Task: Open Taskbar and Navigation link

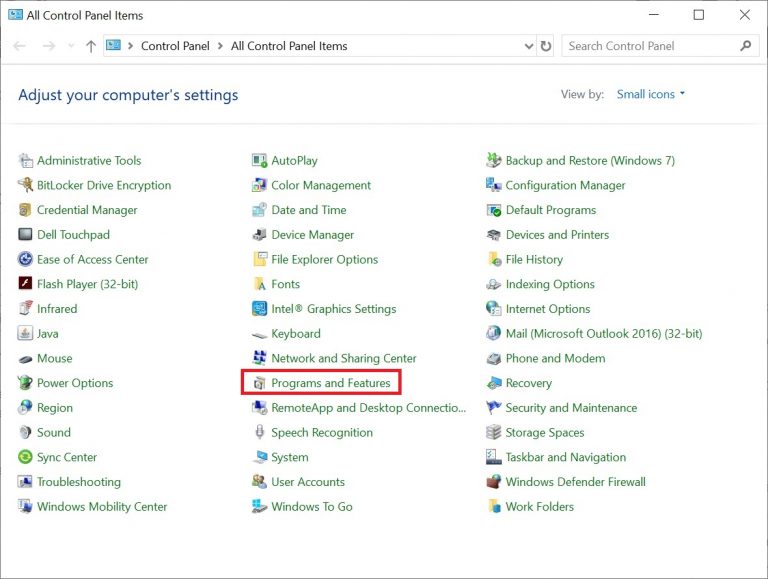Action: (x=566, y=457)
